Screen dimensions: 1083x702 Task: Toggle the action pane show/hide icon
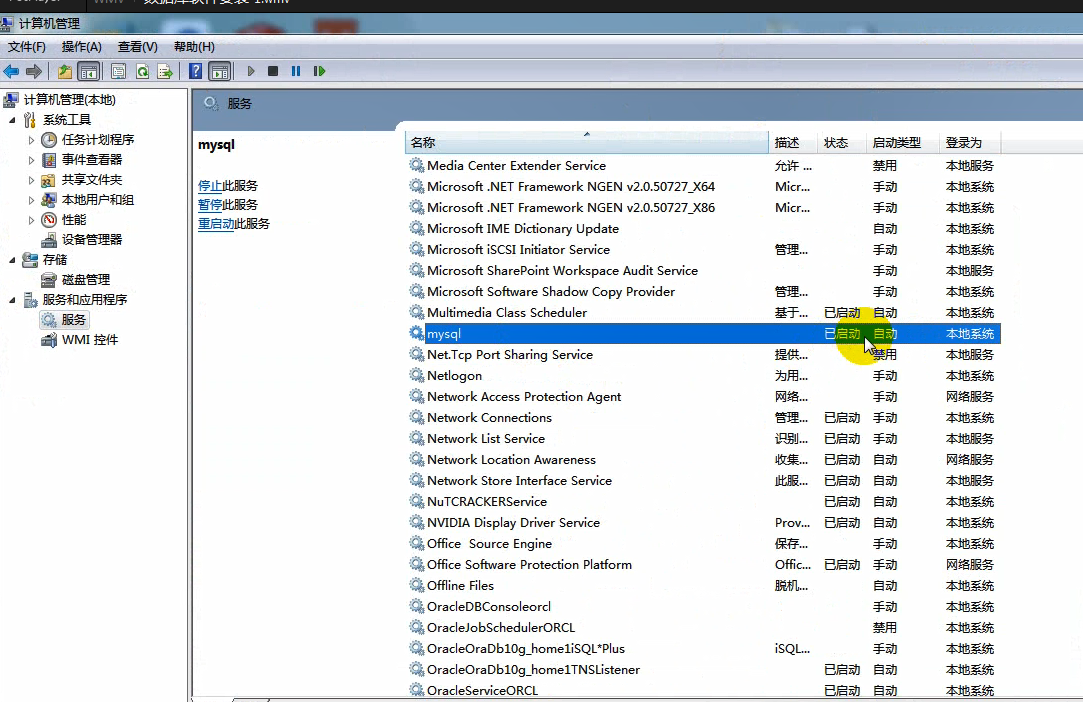click(217, 70)
